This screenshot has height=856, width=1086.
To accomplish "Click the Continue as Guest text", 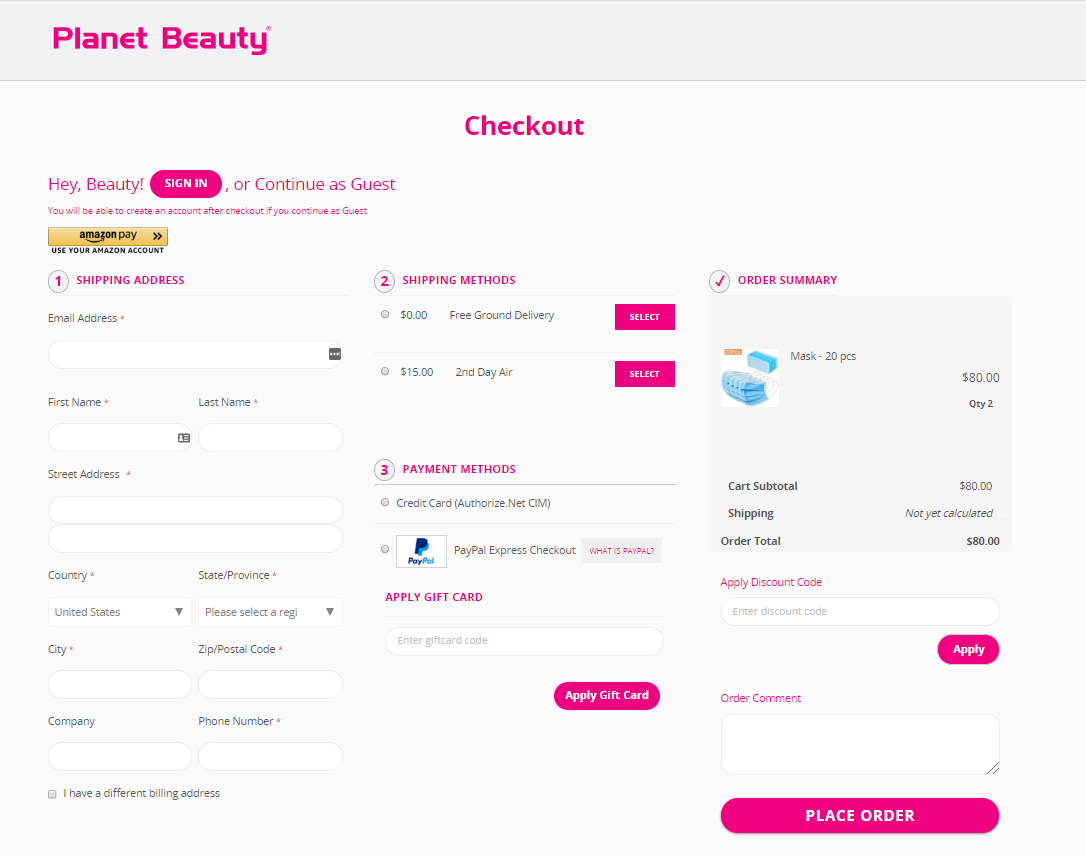I will (325, 184).
